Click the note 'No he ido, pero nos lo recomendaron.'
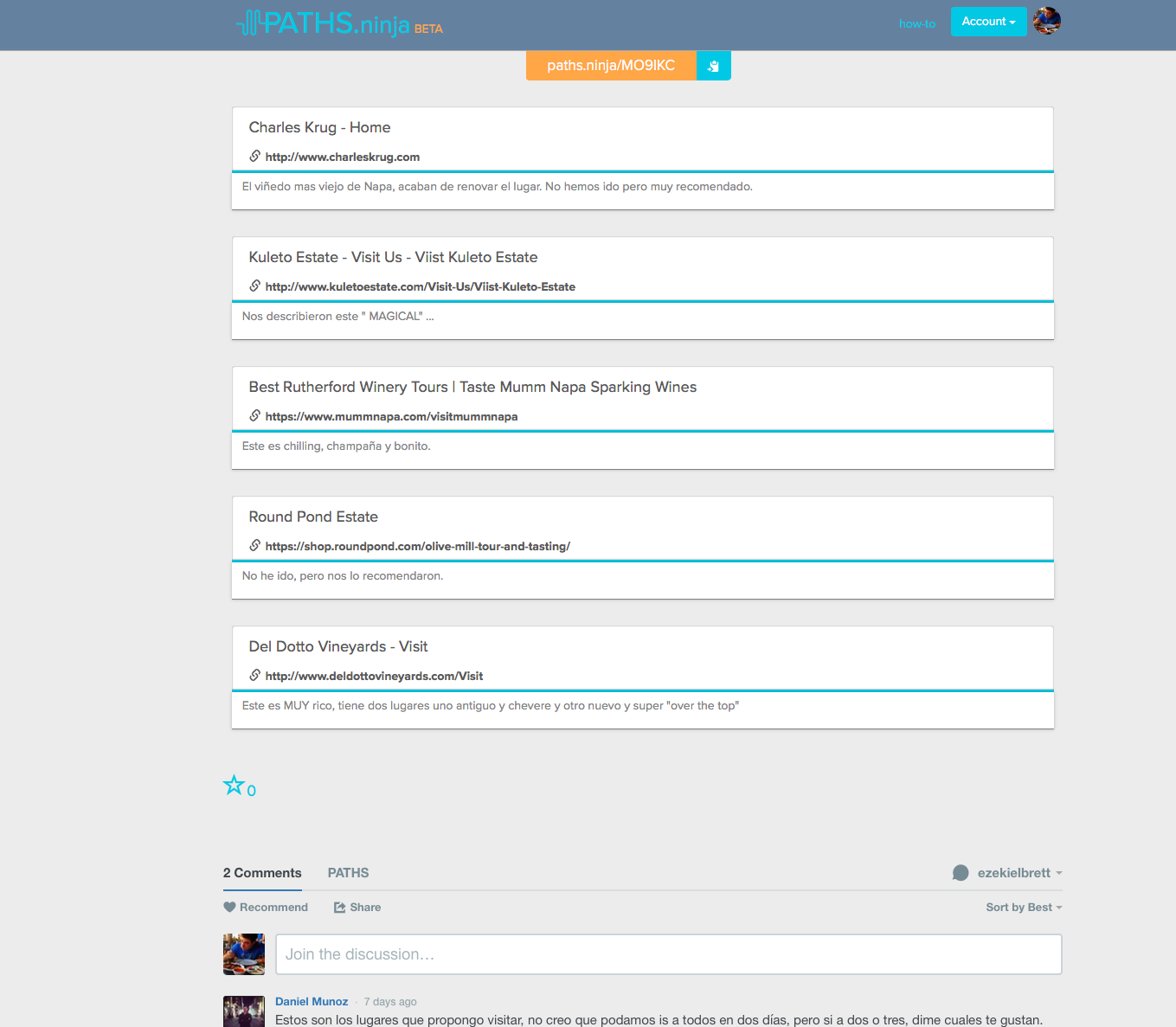1176x1027 pixels. point(343,576)
